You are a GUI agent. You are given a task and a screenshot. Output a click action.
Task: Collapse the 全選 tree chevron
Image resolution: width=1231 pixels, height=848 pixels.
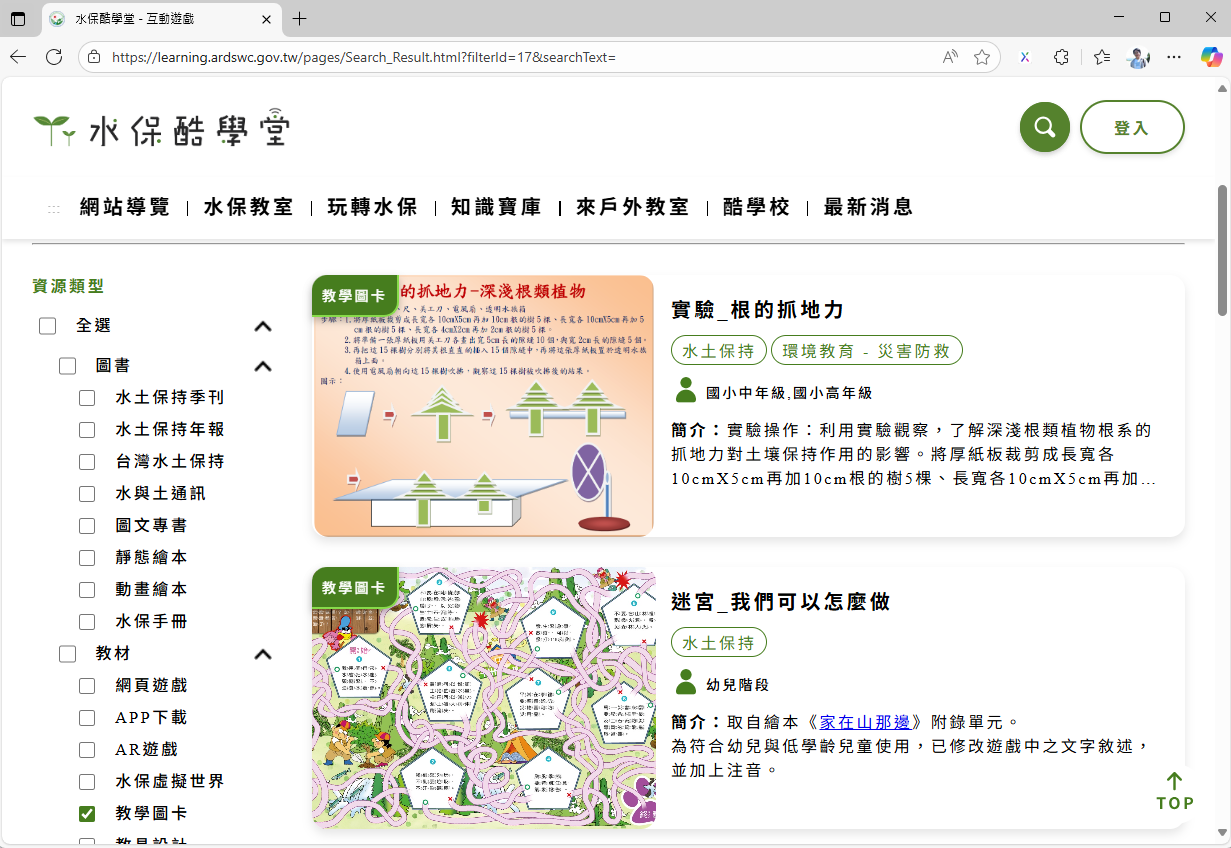(x=263, y=326)
